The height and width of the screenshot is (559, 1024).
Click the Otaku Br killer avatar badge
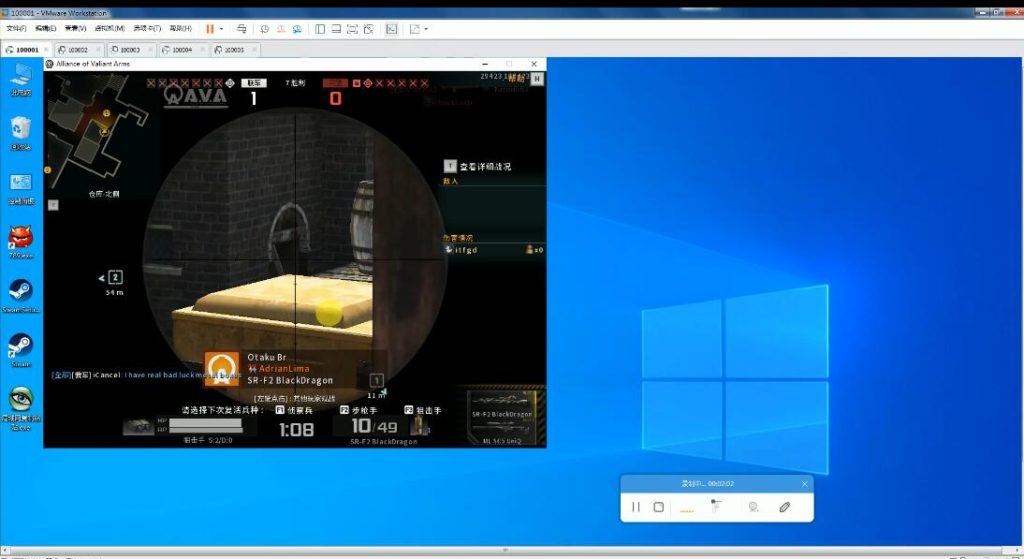[x=222, y=369]
